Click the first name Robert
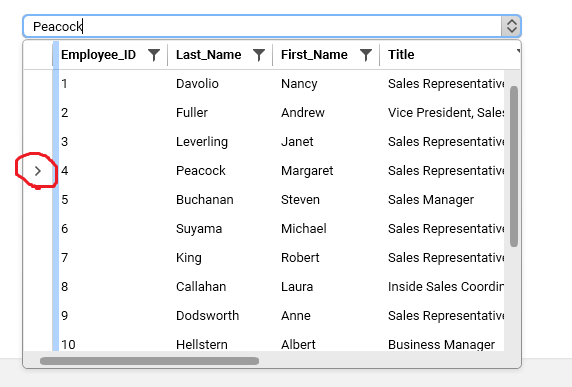 point(300,258)
